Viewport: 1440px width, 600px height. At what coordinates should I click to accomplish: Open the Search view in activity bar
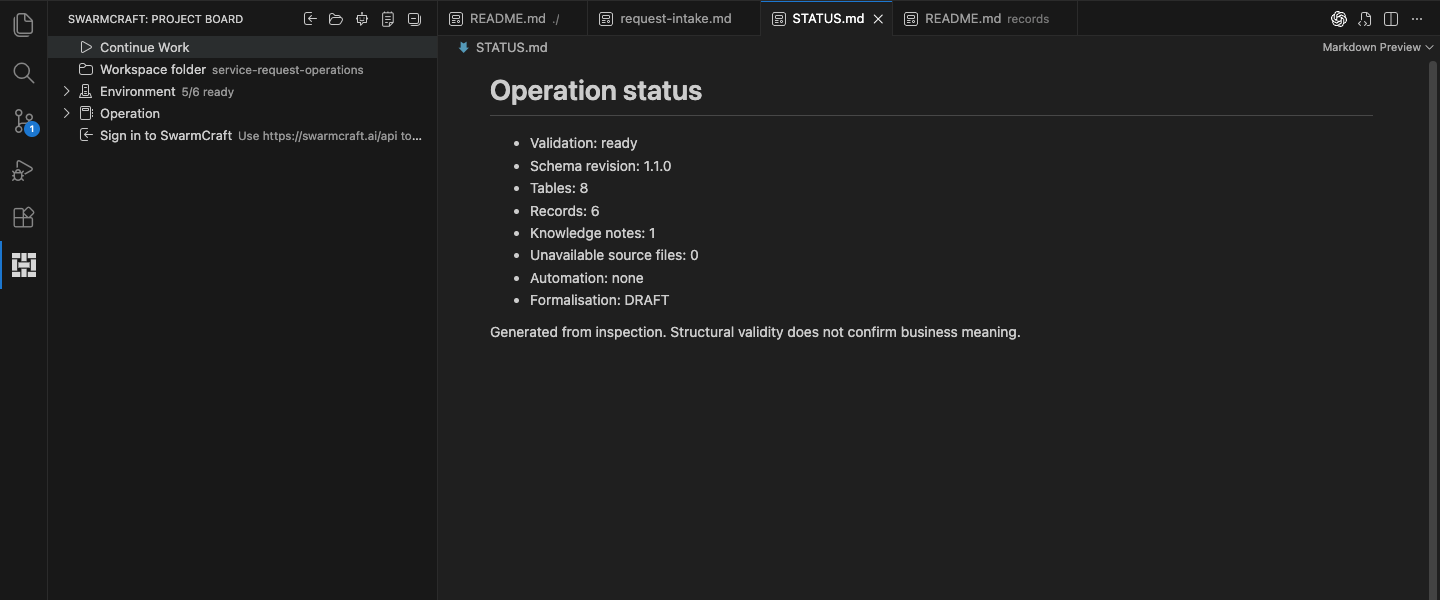coord(23,73)
